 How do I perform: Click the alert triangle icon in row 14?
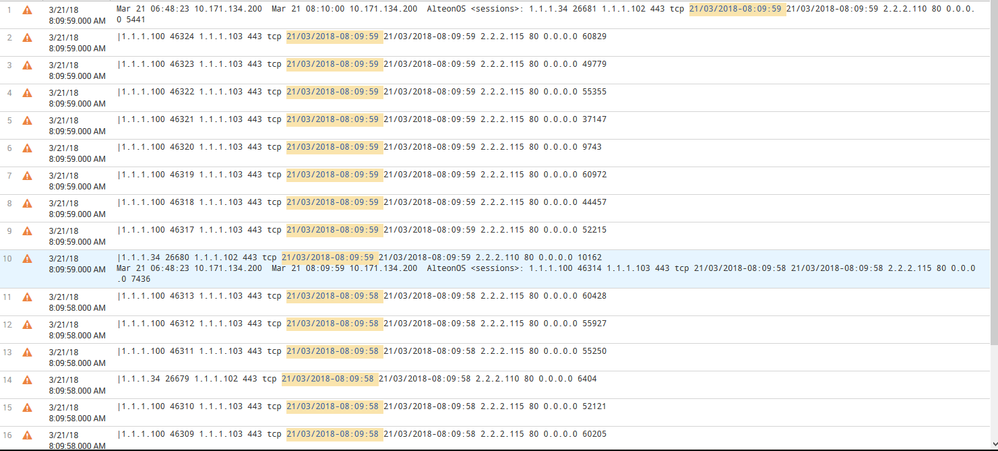[x=28, y=380]
